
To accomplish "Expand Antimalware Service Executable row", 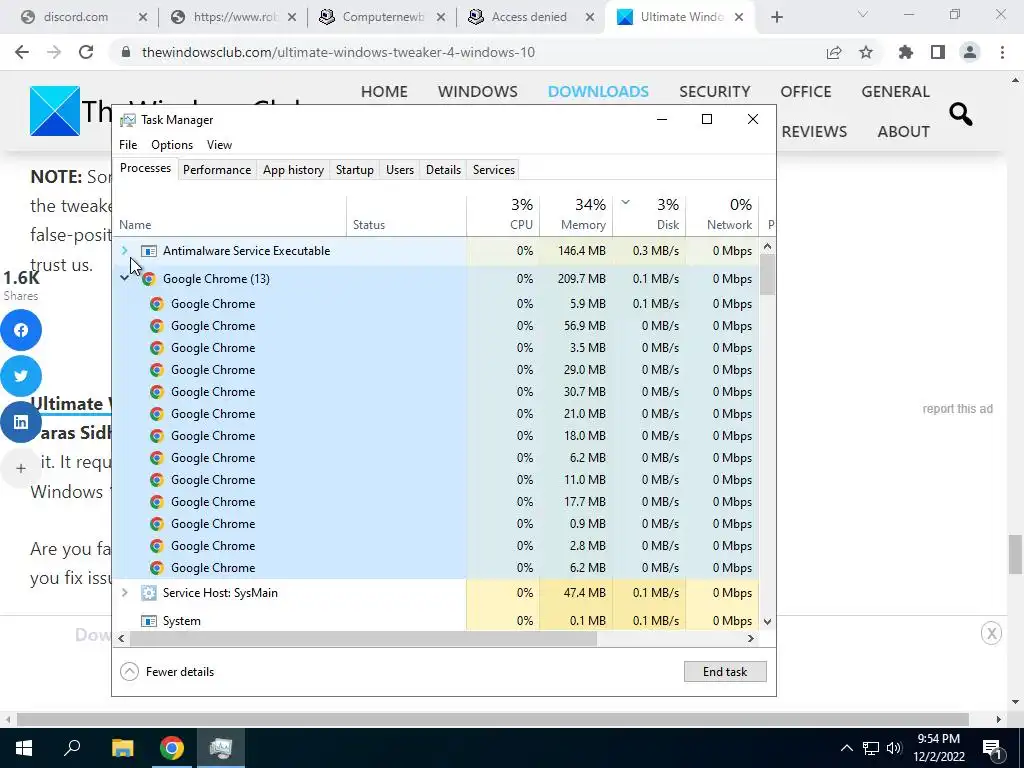I will pos(125,251).
